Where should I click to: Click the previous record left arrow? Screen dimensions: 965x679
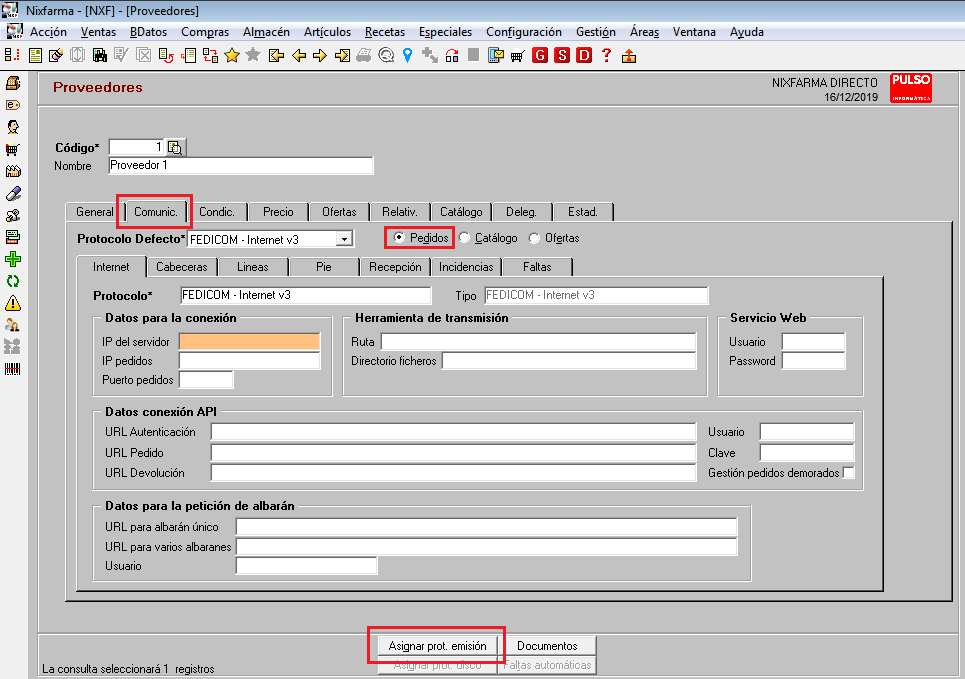(x=299, y=55)
